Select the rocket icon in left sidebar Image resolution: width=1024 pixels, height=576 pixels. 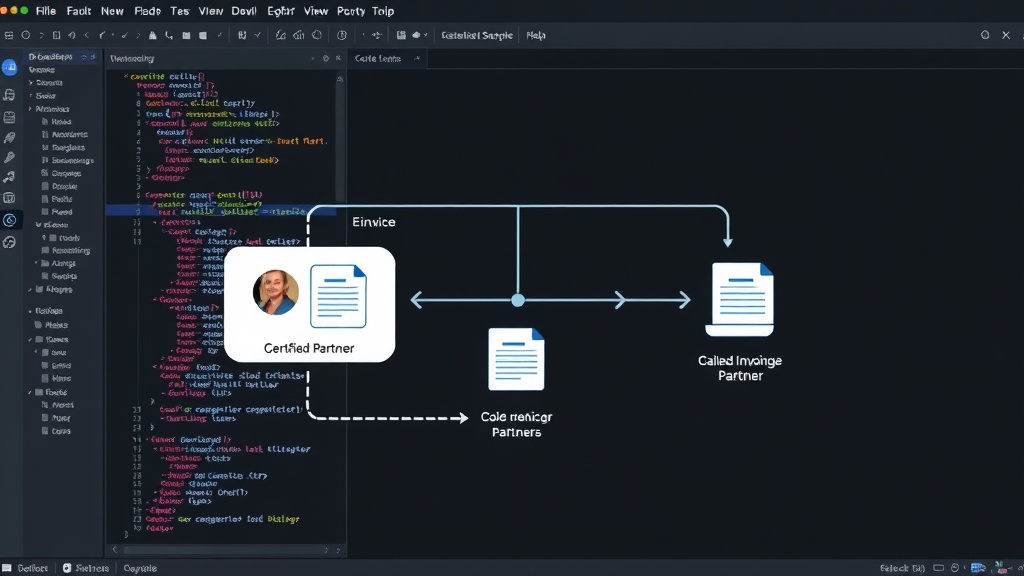(9, 138)
